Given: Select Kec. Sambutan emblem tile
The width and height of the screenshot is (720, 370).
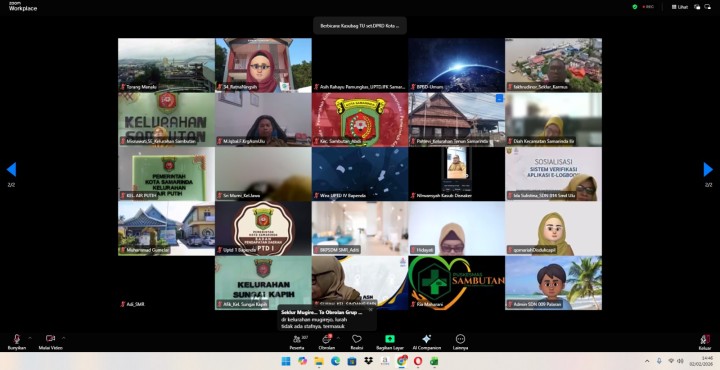Looking at the screenshot, I should pyautogui.click(x=360, y=119).
